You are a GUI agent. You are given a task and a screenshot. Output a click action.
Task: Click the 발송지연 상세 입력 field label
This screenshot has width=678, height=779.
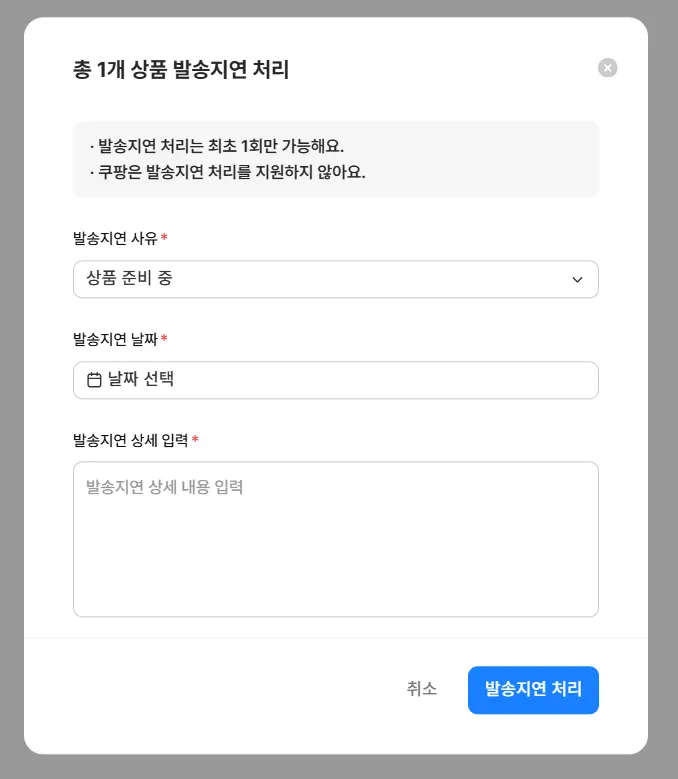click(130, 440)
